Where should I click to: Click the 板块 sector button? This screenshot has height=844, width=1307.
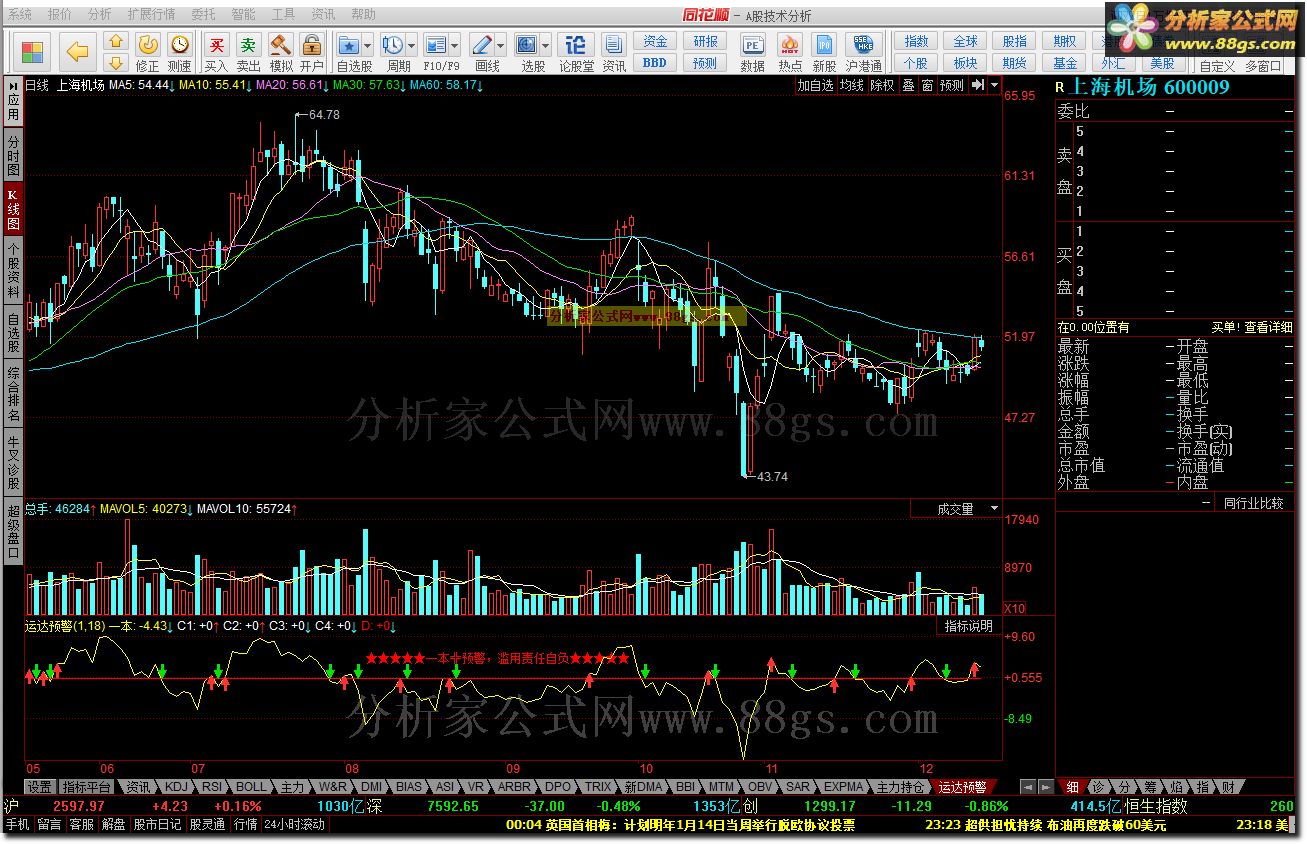click(965, 63)
